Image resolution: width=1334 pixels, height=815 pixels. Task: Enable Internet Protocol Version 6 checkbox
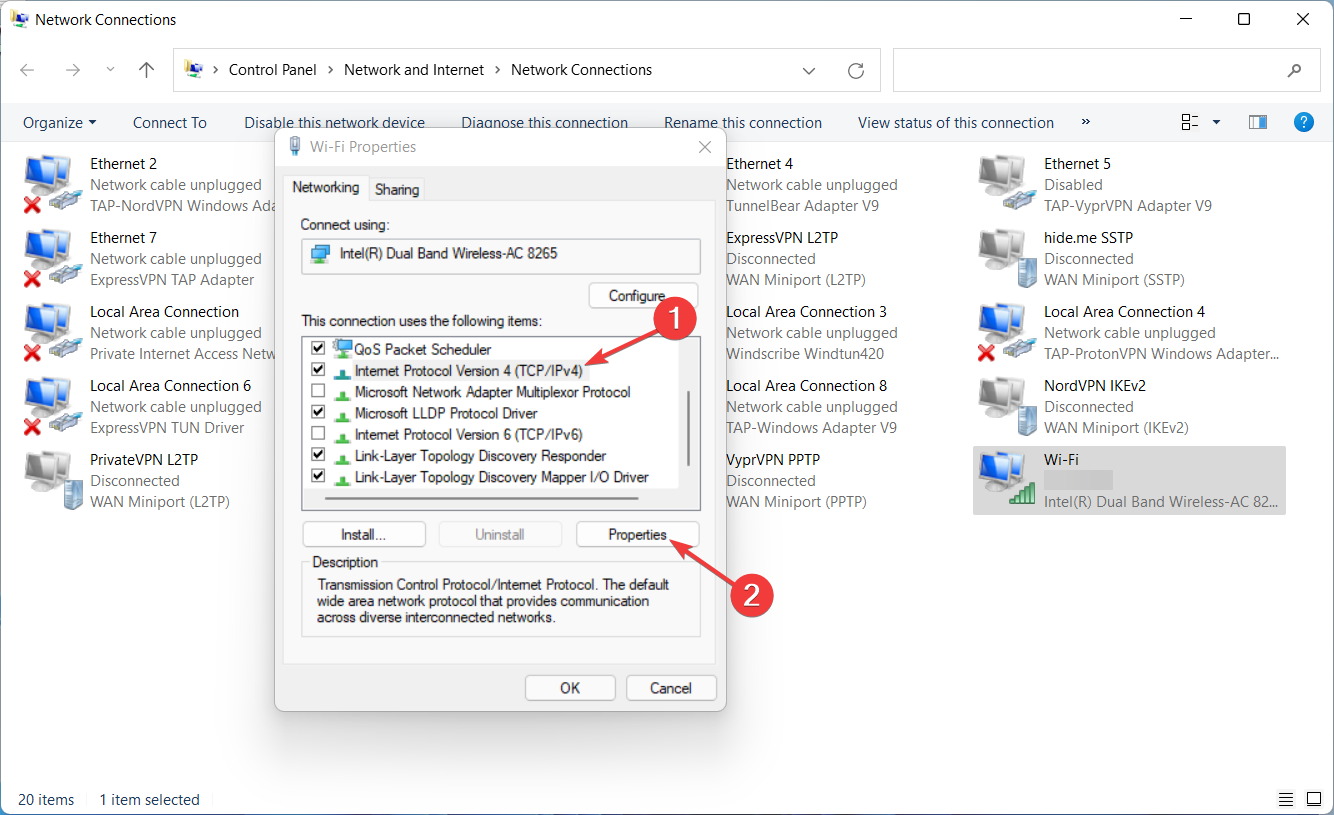tap(318, 434)
